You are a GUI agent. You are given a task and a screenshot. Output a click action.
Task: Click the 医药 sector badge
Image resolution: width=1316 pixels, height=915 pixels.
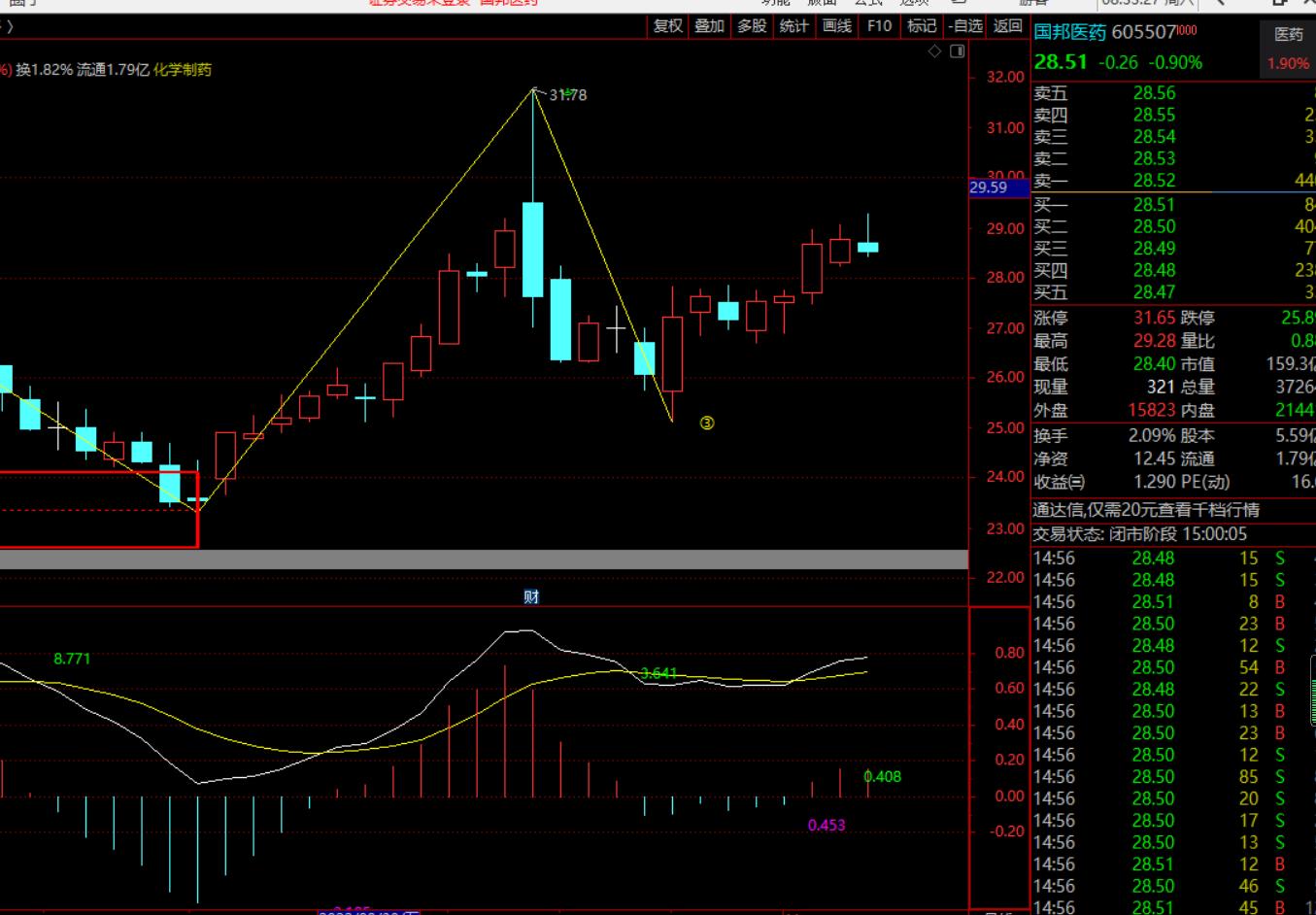[1289, 34]
